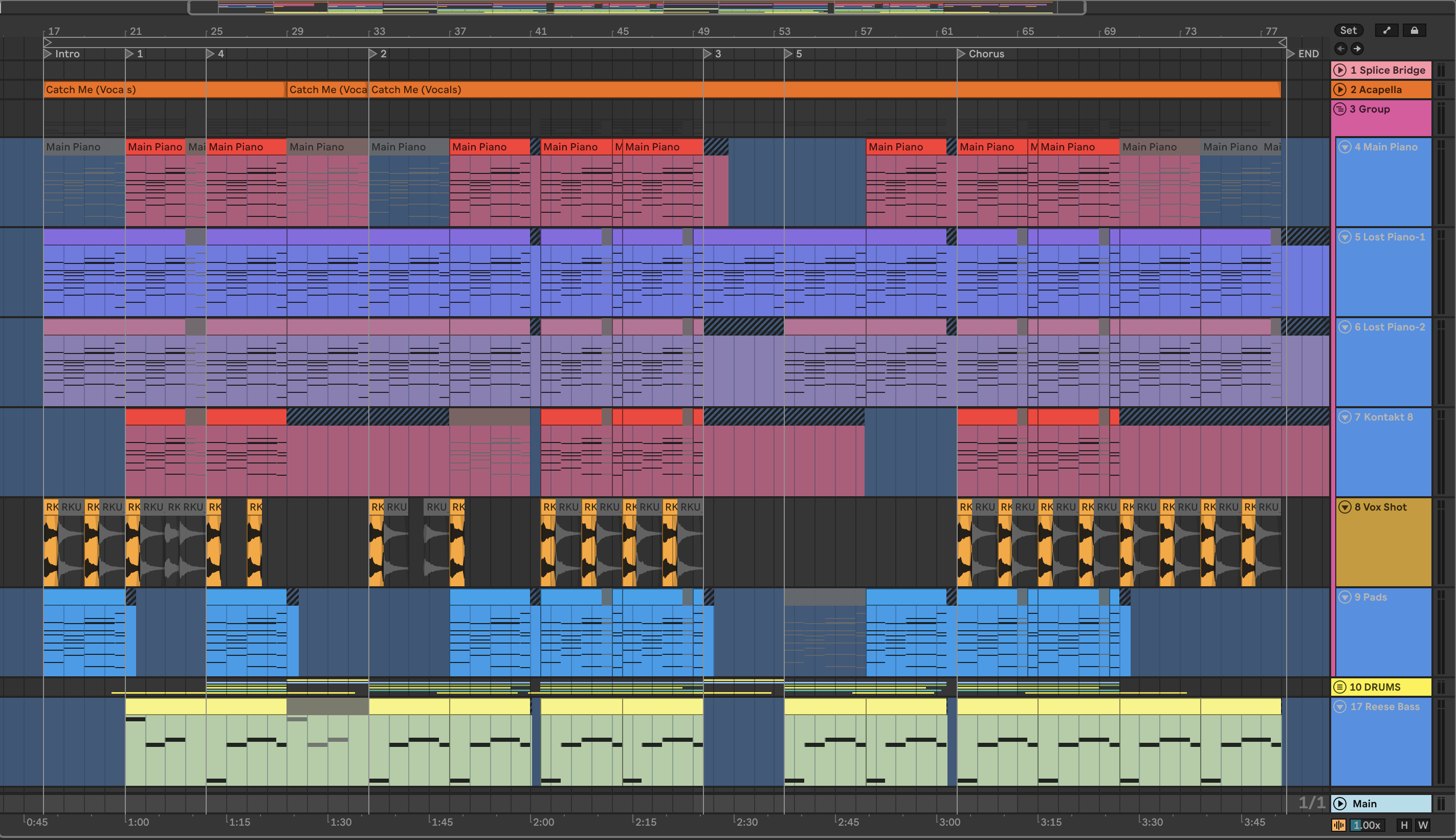Toggle automation mode with the line-node icon
Screen dimensions: 1456x840
pos(1387,31)
